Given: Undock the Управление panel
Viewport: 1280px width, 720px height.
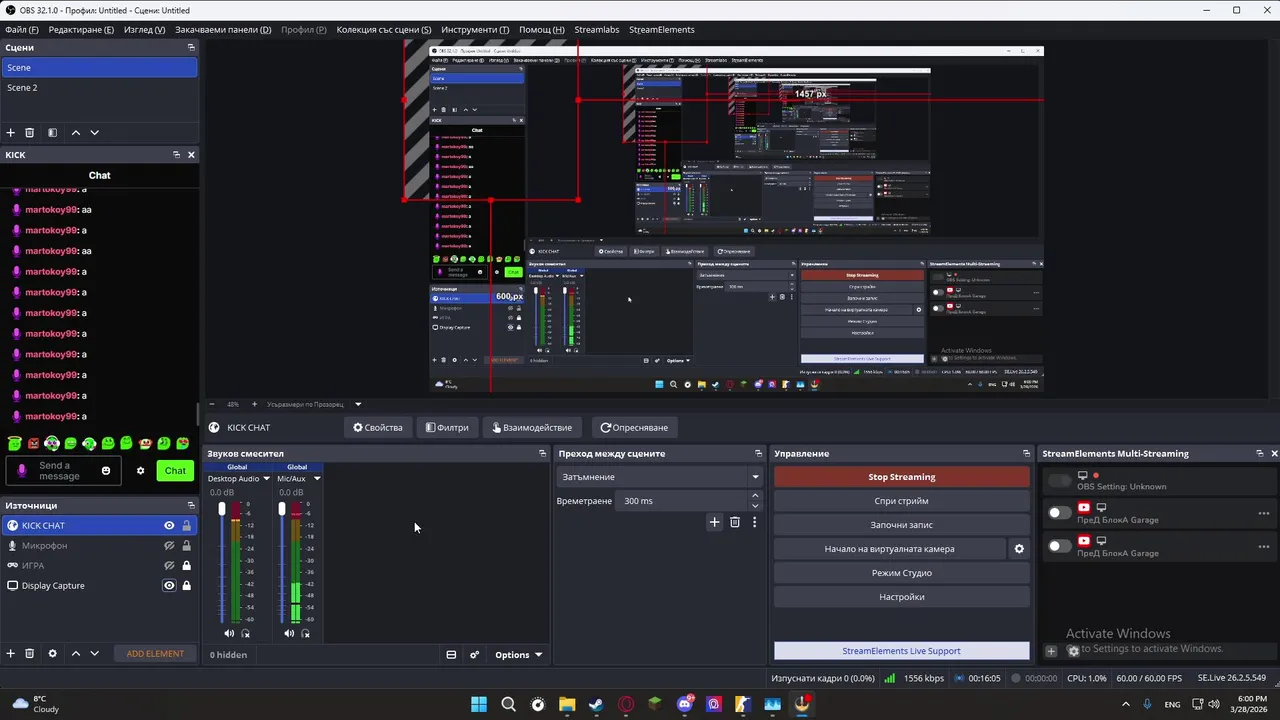Looking at the screenshot, I should (x=1026, y=454).
